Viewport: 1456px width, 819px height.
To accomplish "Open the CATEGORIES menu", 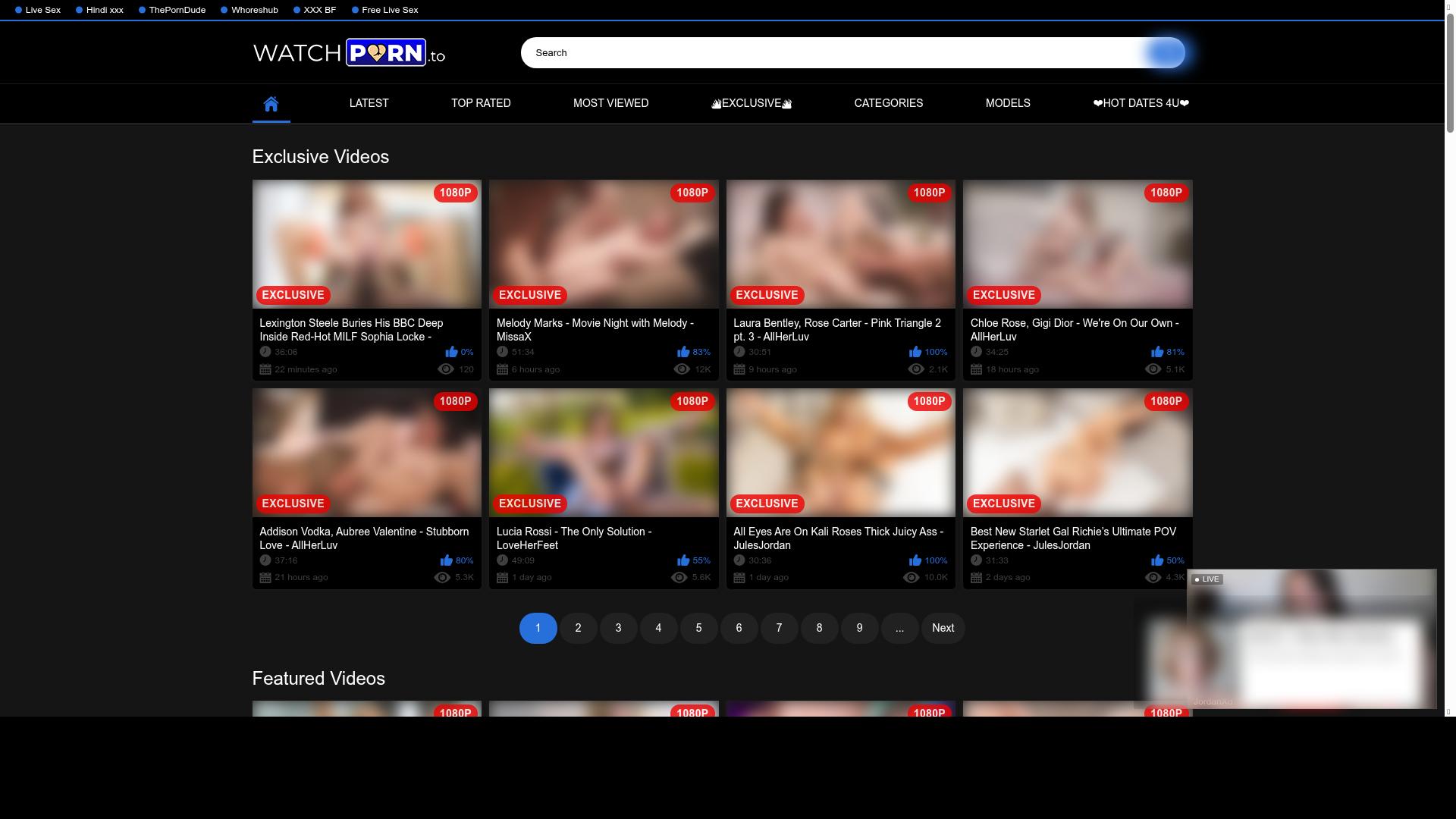I will [x=888, y=103].
